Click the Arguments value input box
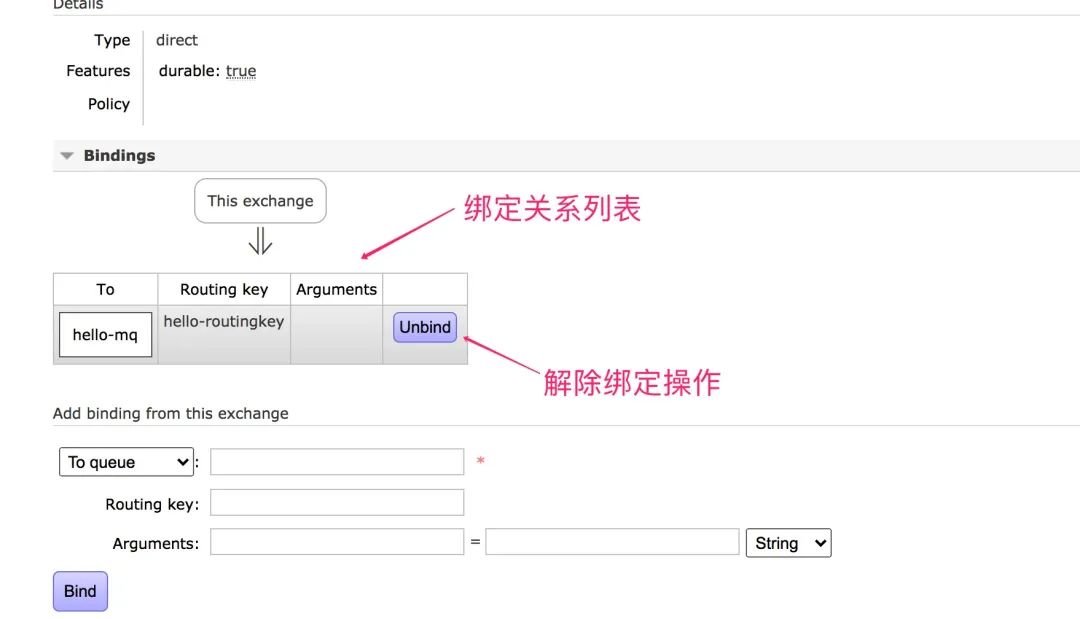The image size is (1080, 619). coord(612,542)
